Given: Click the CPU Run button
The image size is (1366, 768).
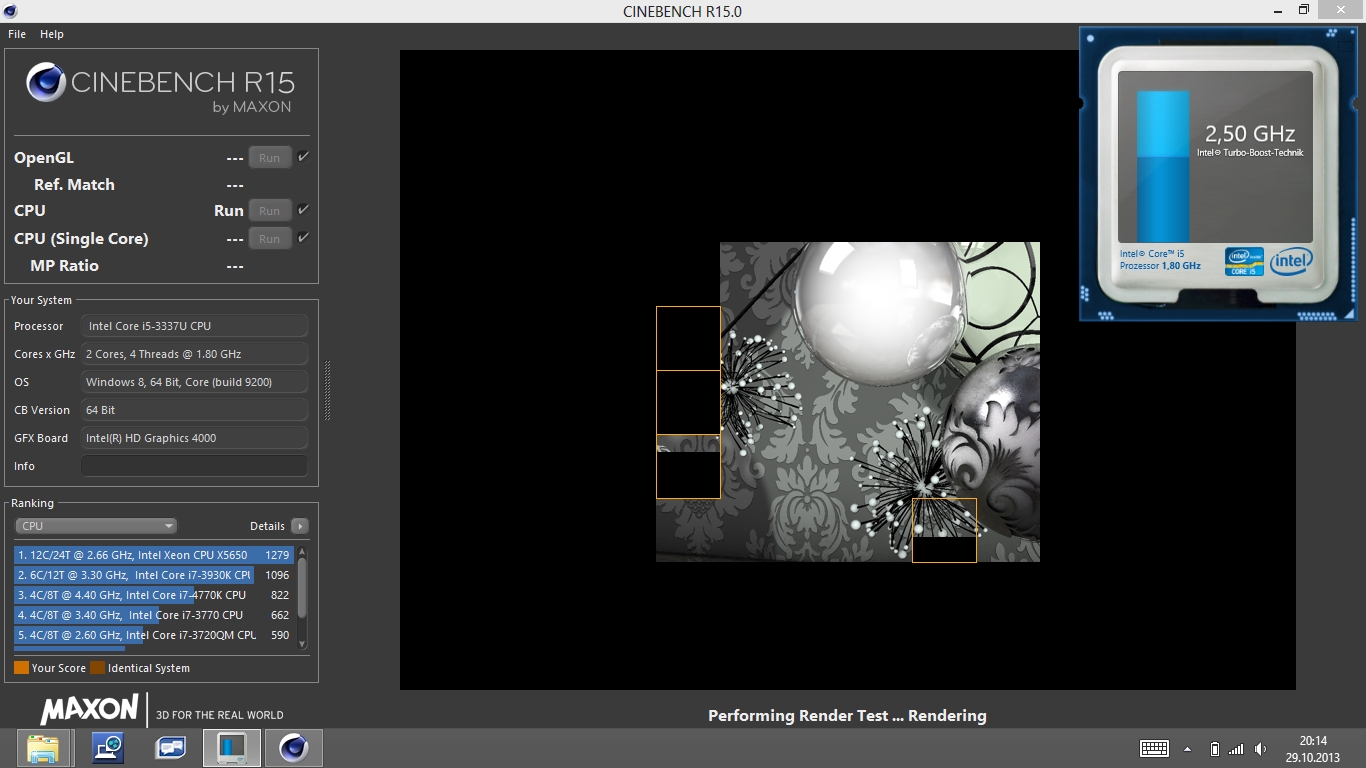Looking at the screenshot, I should pos(270,211).
